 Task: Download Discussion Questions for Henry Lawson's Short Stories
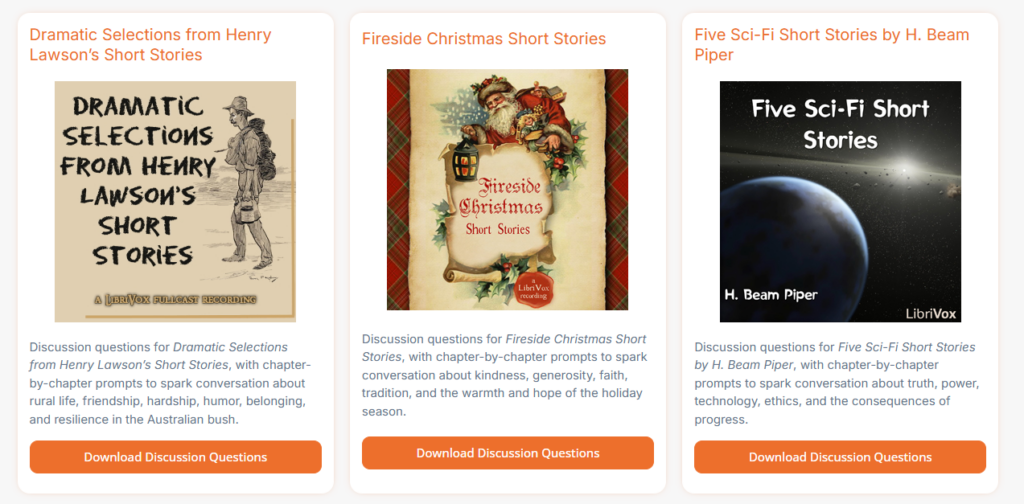point(175,457)
